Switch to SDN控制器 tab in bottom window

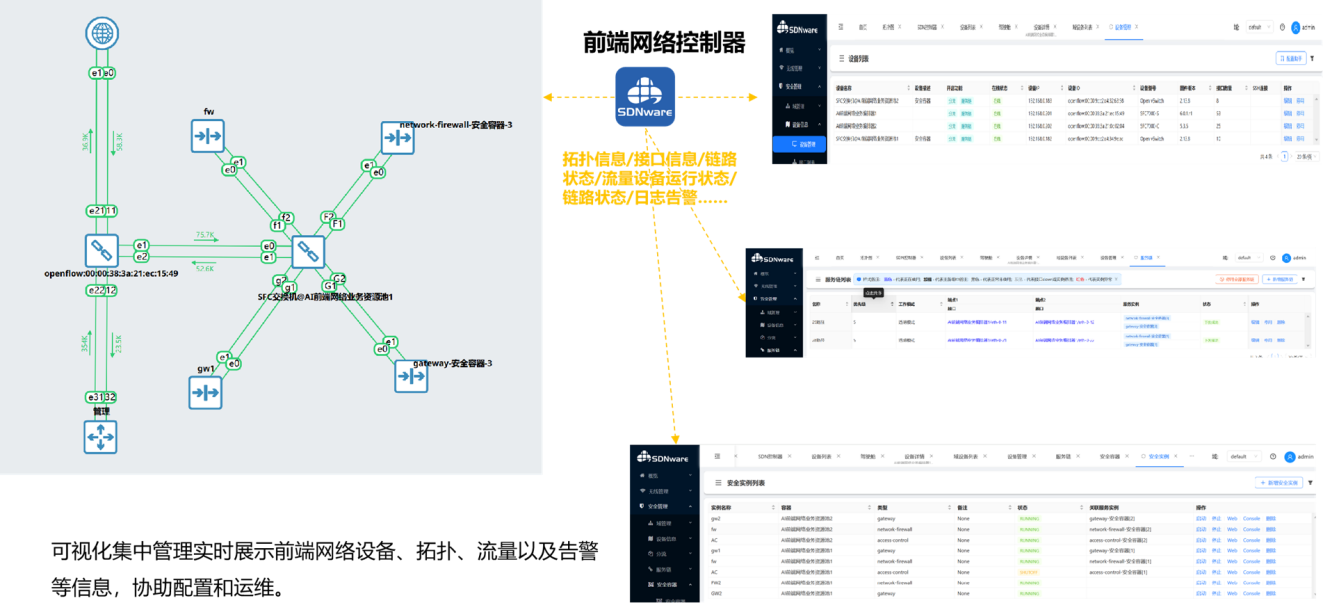[x=770, y=456]
